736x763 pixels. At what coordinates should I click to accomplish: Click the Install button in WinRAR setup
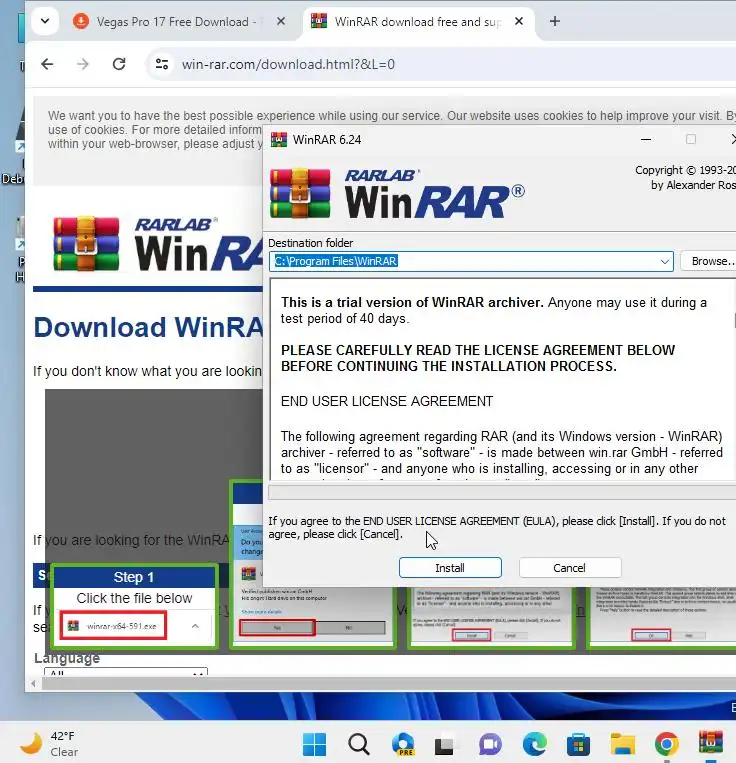[450, 568]
